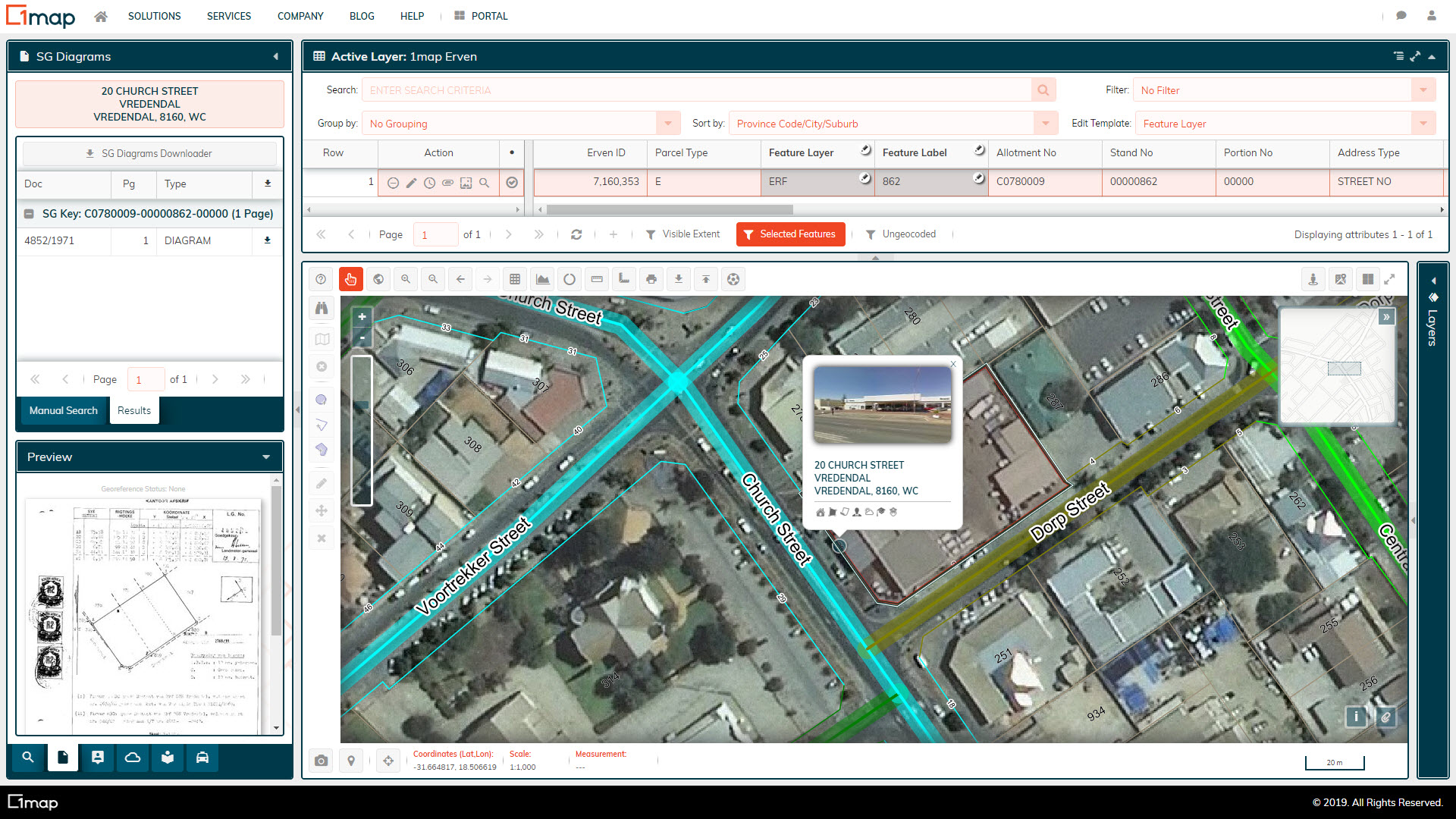Screen dimensions: 1456x819
Task: Open the binoculars search tool
Action: 322,308
